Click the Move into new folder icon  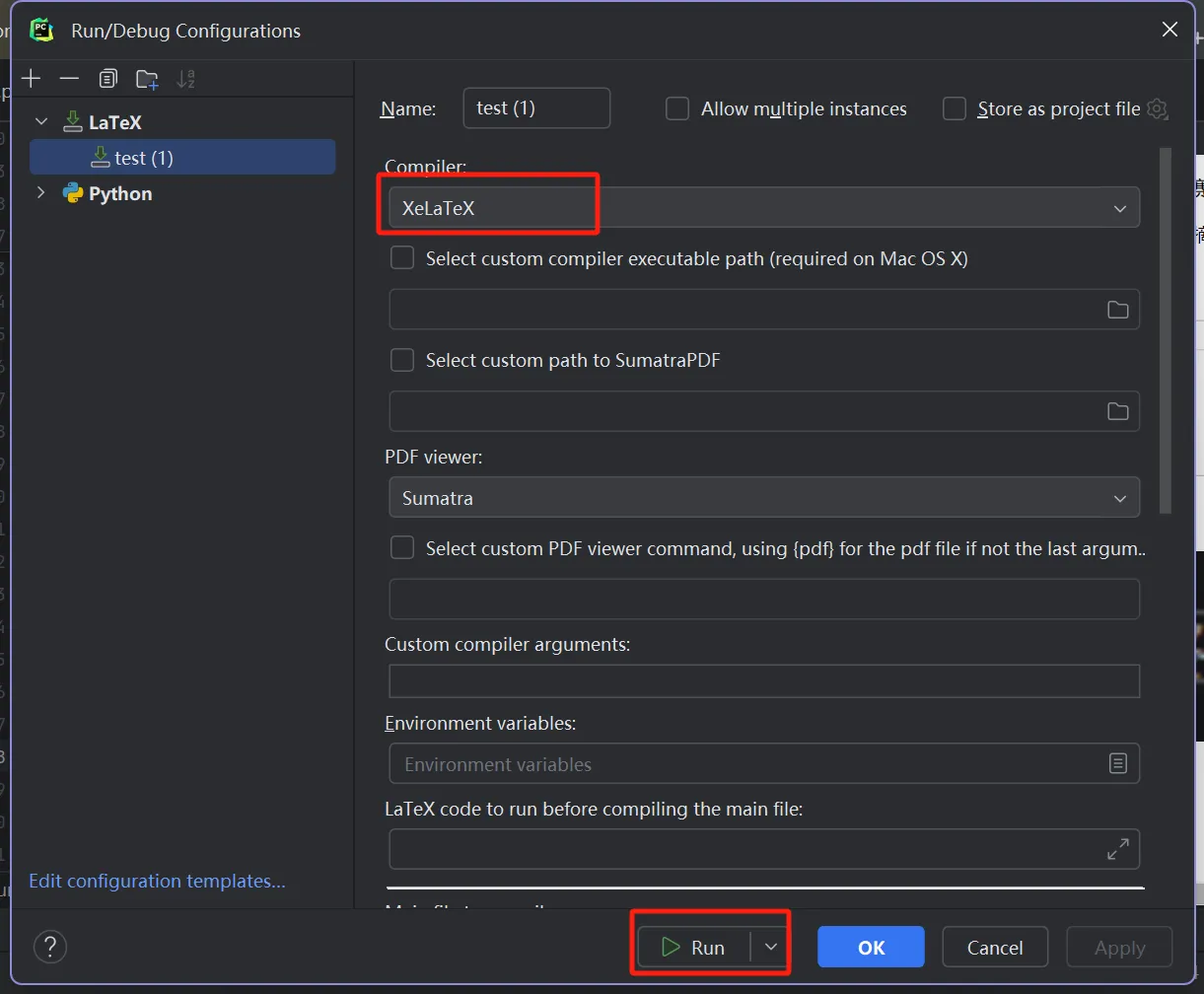[147, 79]
